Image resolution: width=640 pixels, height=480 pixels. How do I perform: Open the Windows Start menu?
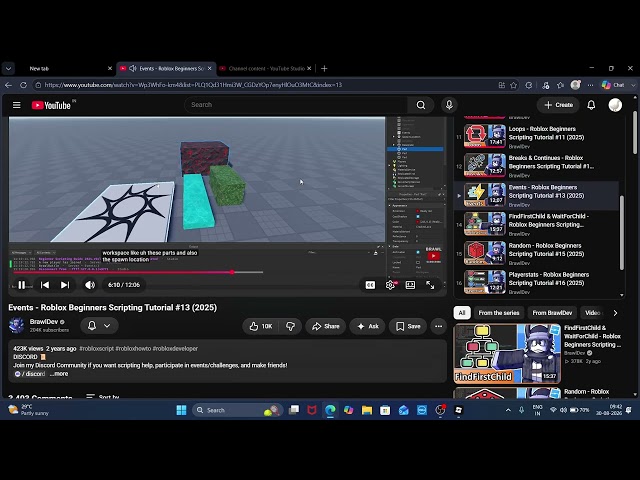coord(181,410)
